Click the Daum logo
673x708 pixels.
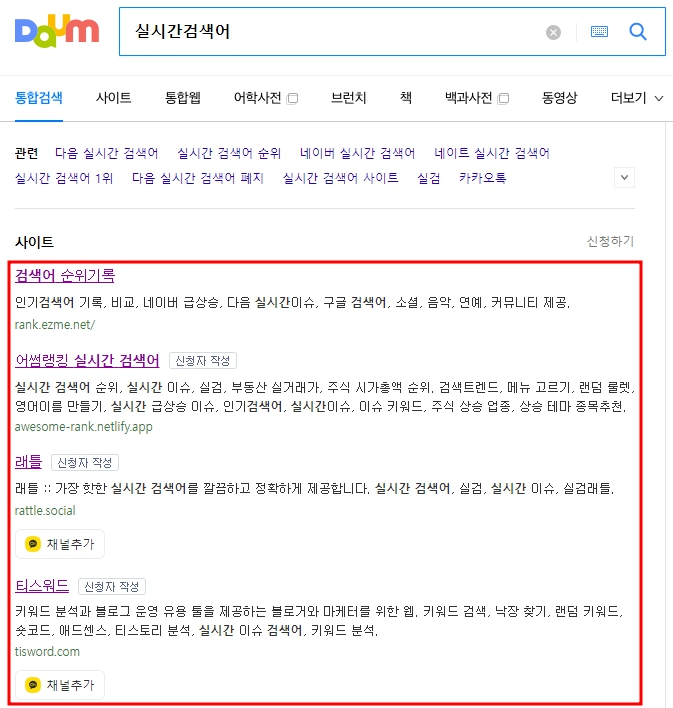[x=57, y=31]
